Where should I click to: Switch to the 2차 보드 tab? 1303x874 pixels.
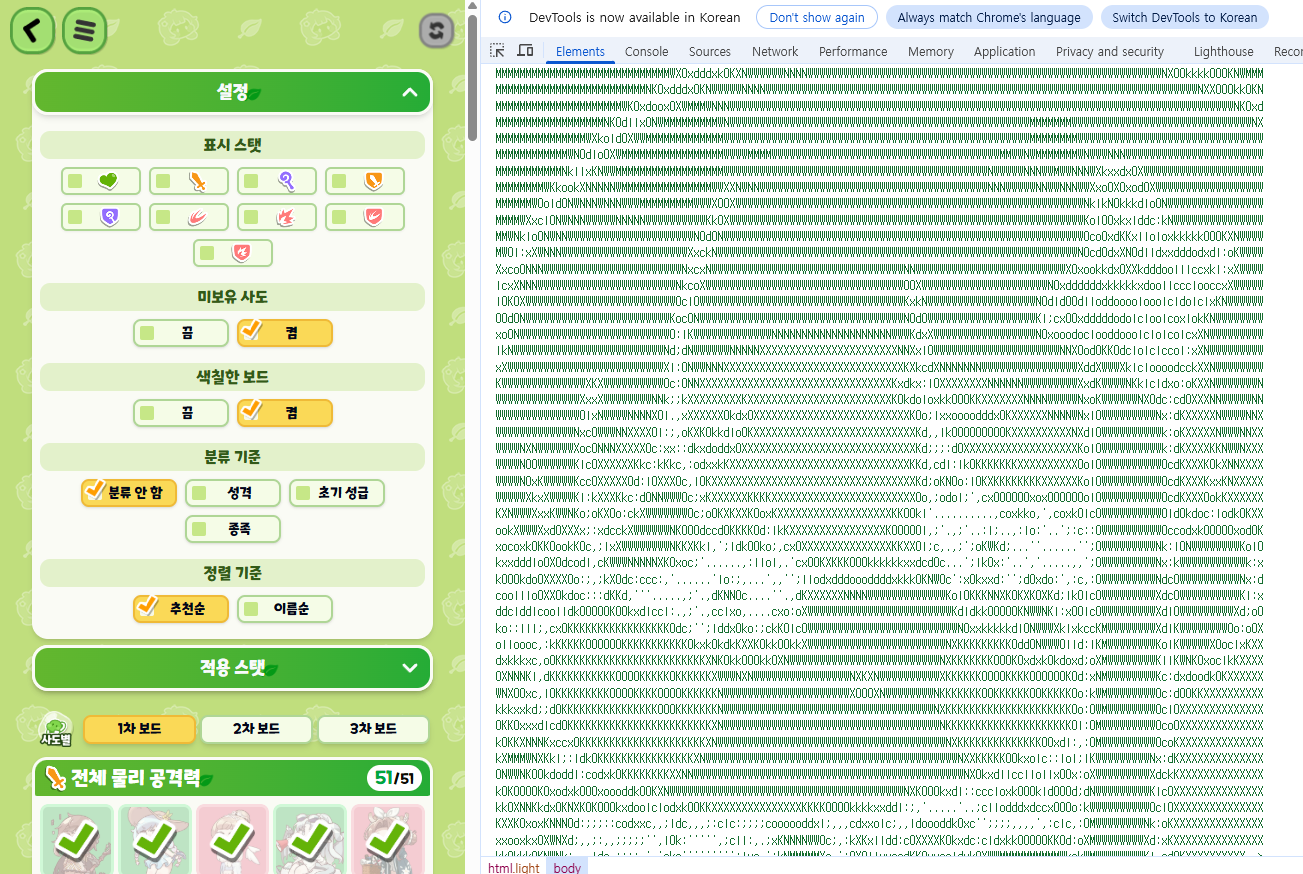pyautogui.click(x=256, y=729)
